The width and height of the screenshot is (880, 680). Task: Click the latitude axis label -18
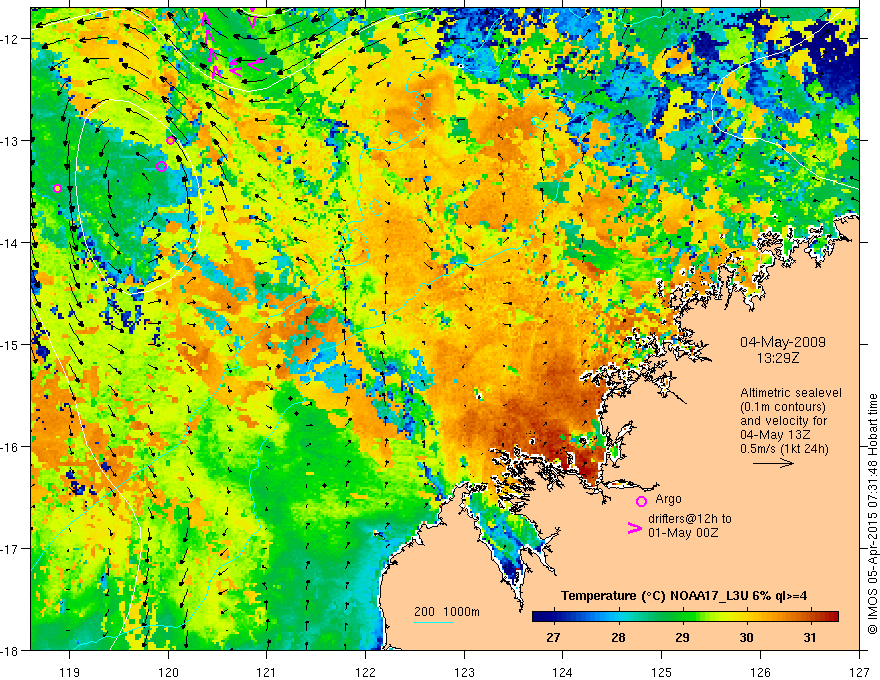click(11, 651)
